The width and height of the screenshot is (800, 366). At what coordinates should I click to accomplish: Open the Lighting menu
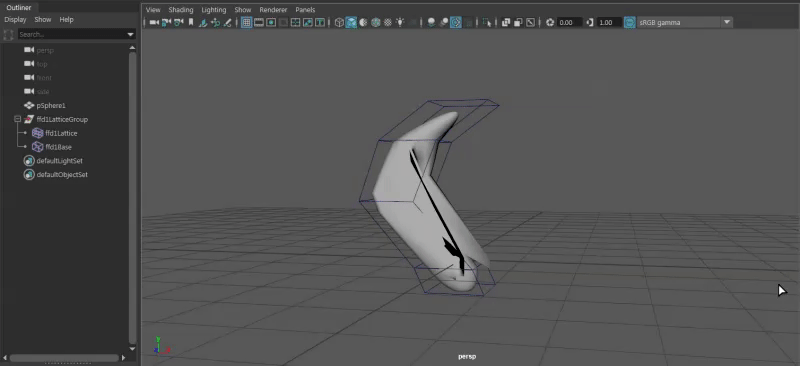(x=213, y=10)
